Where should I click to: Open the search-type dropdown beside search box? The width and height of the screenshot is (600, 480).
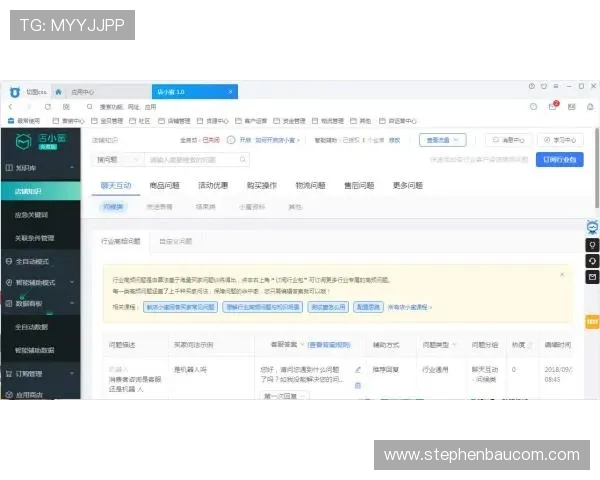tap(117, 160)
